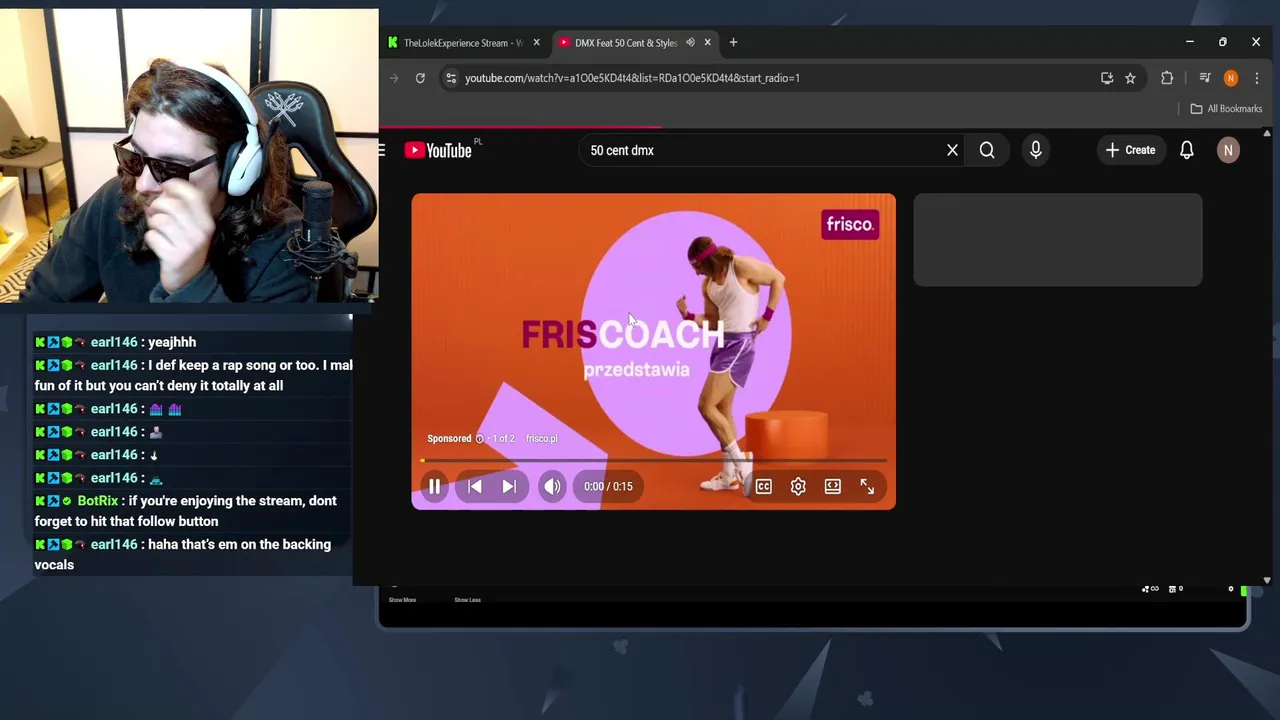Go forward in browser history
The width and height of the screenshot is (1280, 720).
pos(393,78)
